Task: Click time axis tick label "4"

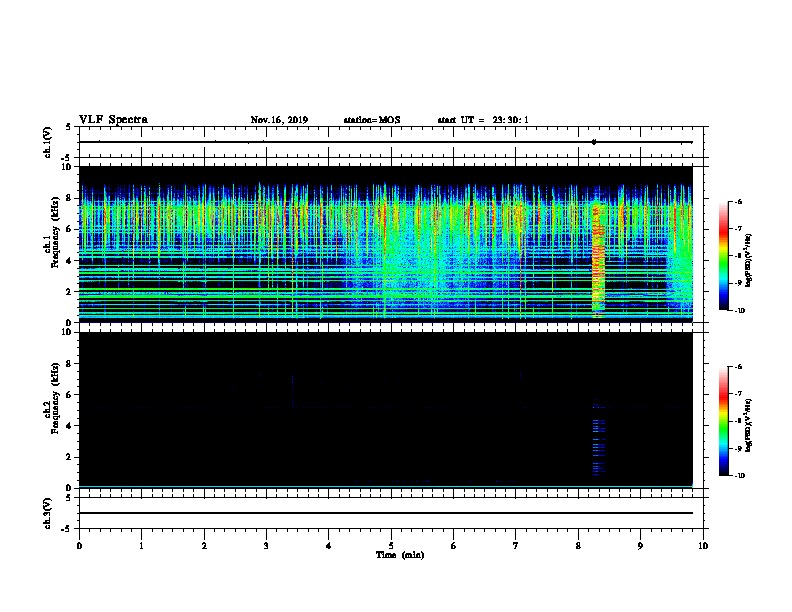Action: click(x=329, y=545)
